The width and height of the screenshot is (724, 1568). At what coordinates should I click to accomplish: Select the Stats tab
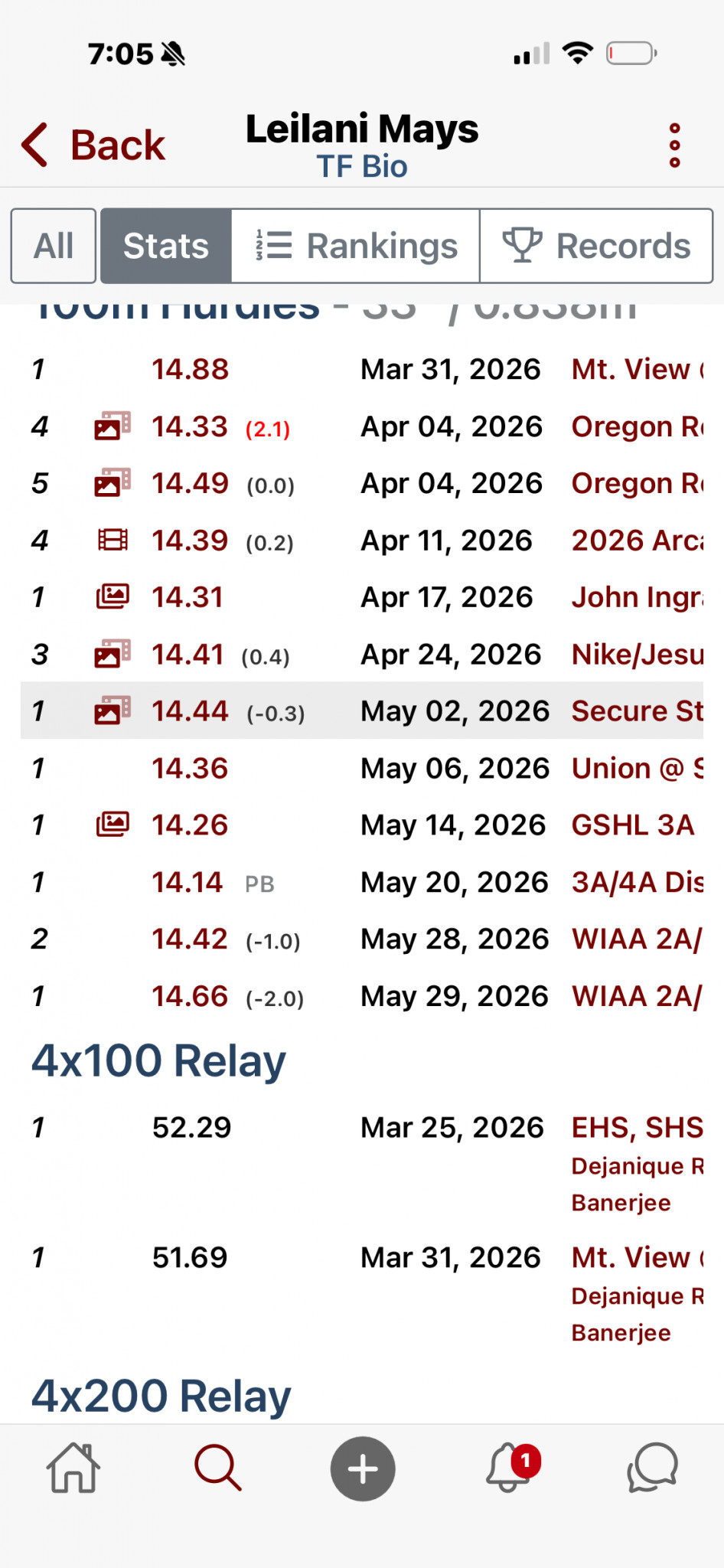(166, 246)
